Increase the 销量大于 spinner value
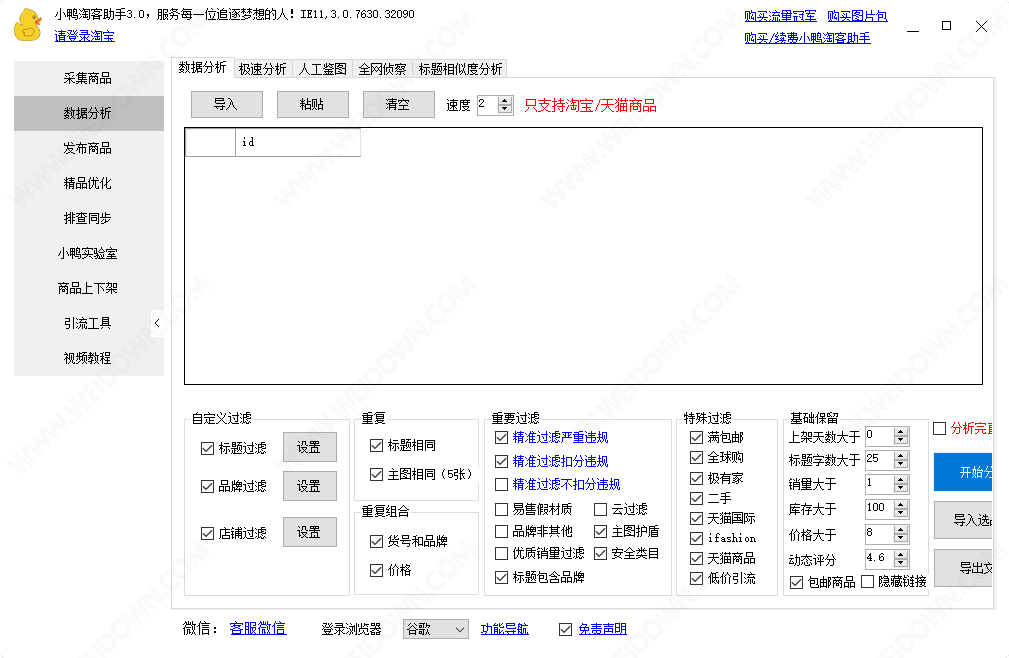Viewport: 1009px width, 658px height. (x=900, y=480)
